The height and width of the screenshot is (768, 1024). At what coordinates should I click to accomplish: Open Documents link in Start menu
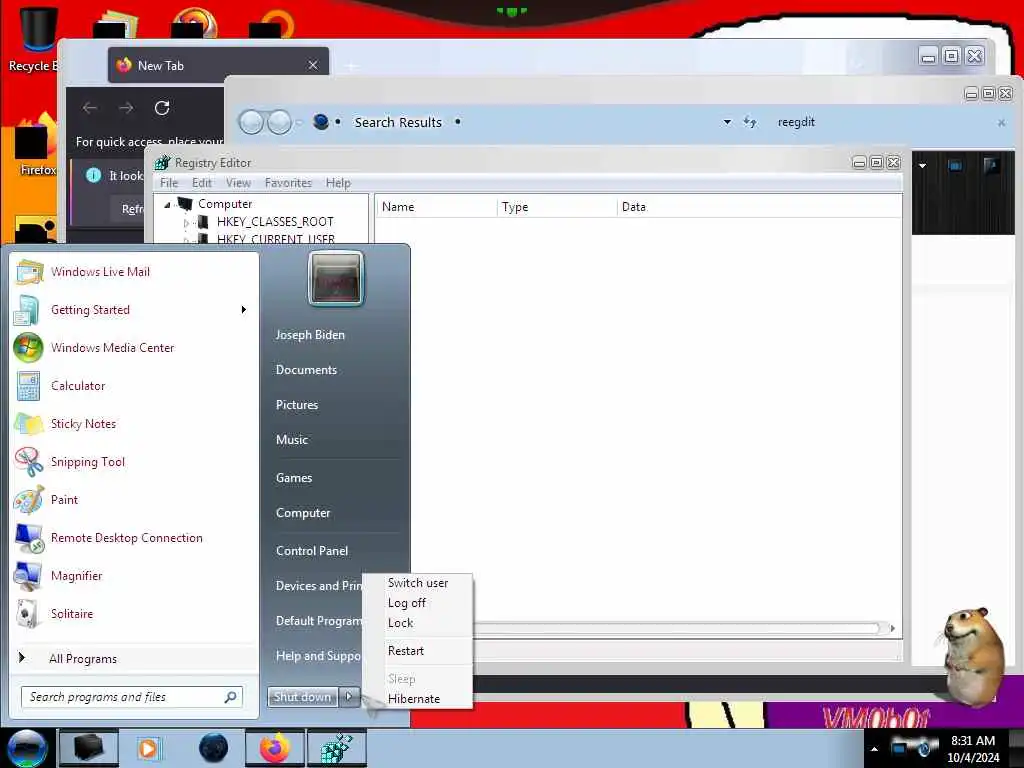point(306,370)
